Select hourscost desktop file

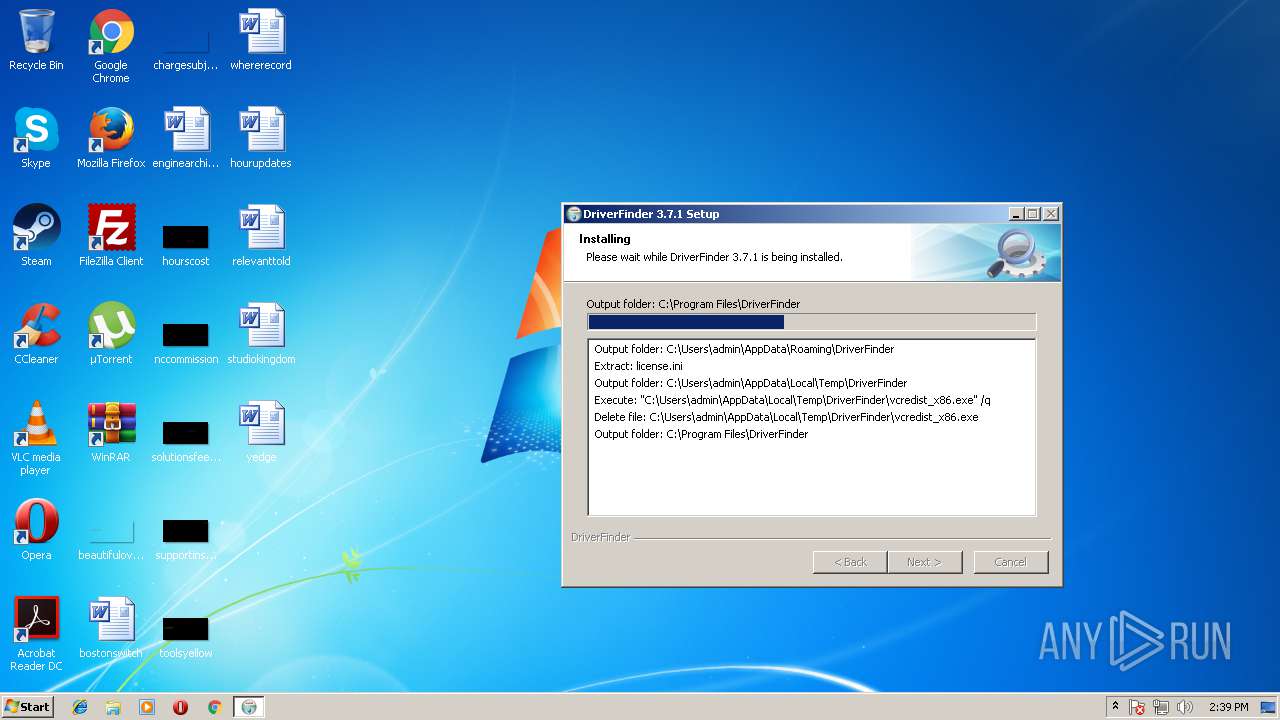[x=185, y=244]
